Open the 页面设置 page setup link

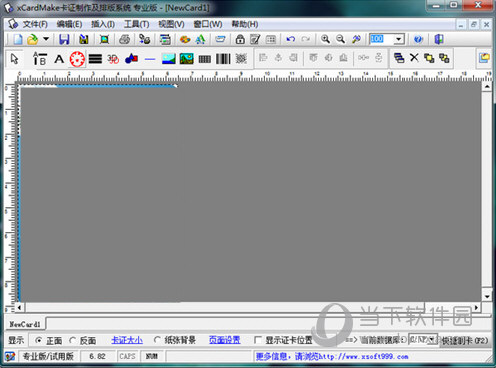pyautogui.click(x=224, y=340)
